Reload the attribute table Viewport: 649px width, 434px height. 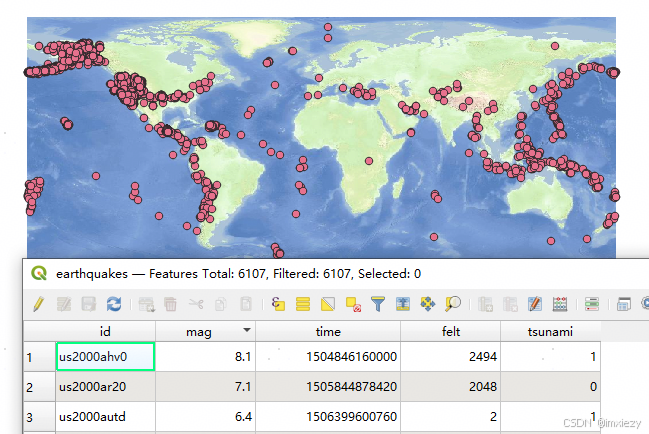coord(114,304)
